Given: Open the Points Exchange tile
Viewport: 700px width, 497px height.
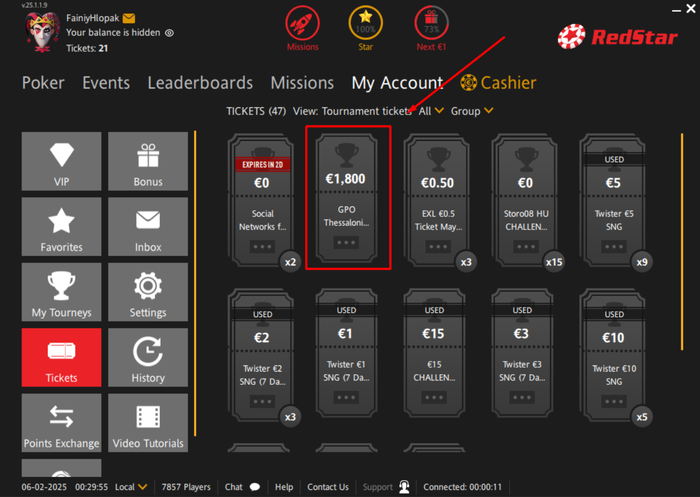Looking at the screenshot, I should [x=62, y=423].
